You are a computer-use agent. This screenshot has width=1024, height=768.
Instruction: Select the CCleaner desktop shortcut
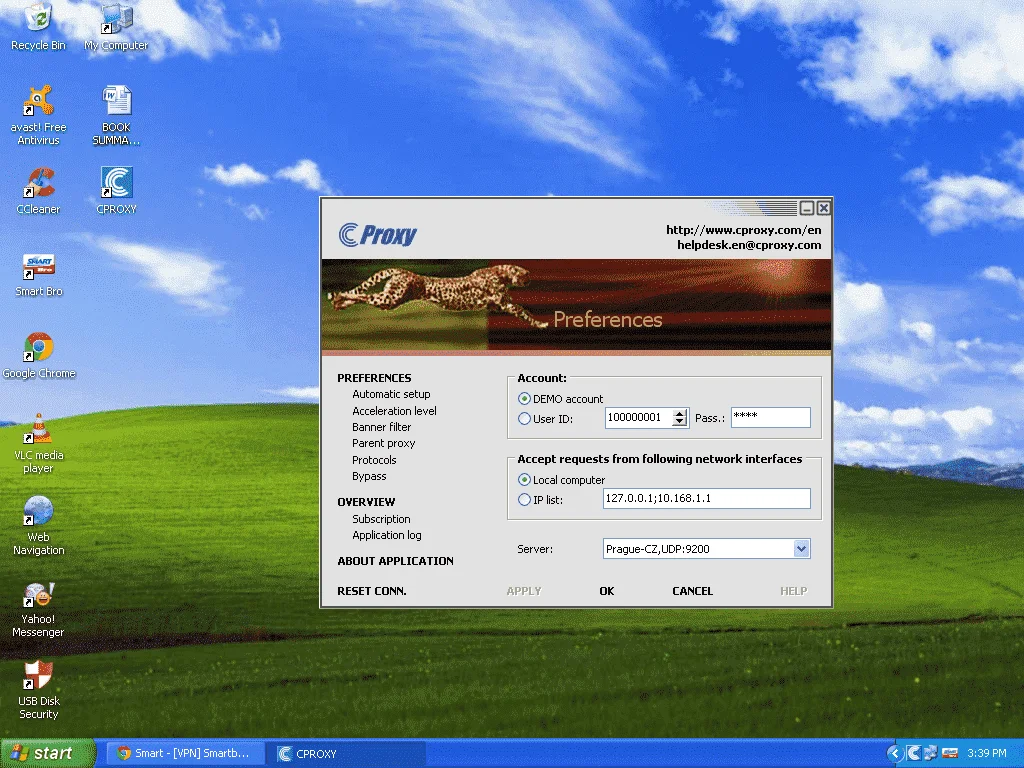coord(39,191)
